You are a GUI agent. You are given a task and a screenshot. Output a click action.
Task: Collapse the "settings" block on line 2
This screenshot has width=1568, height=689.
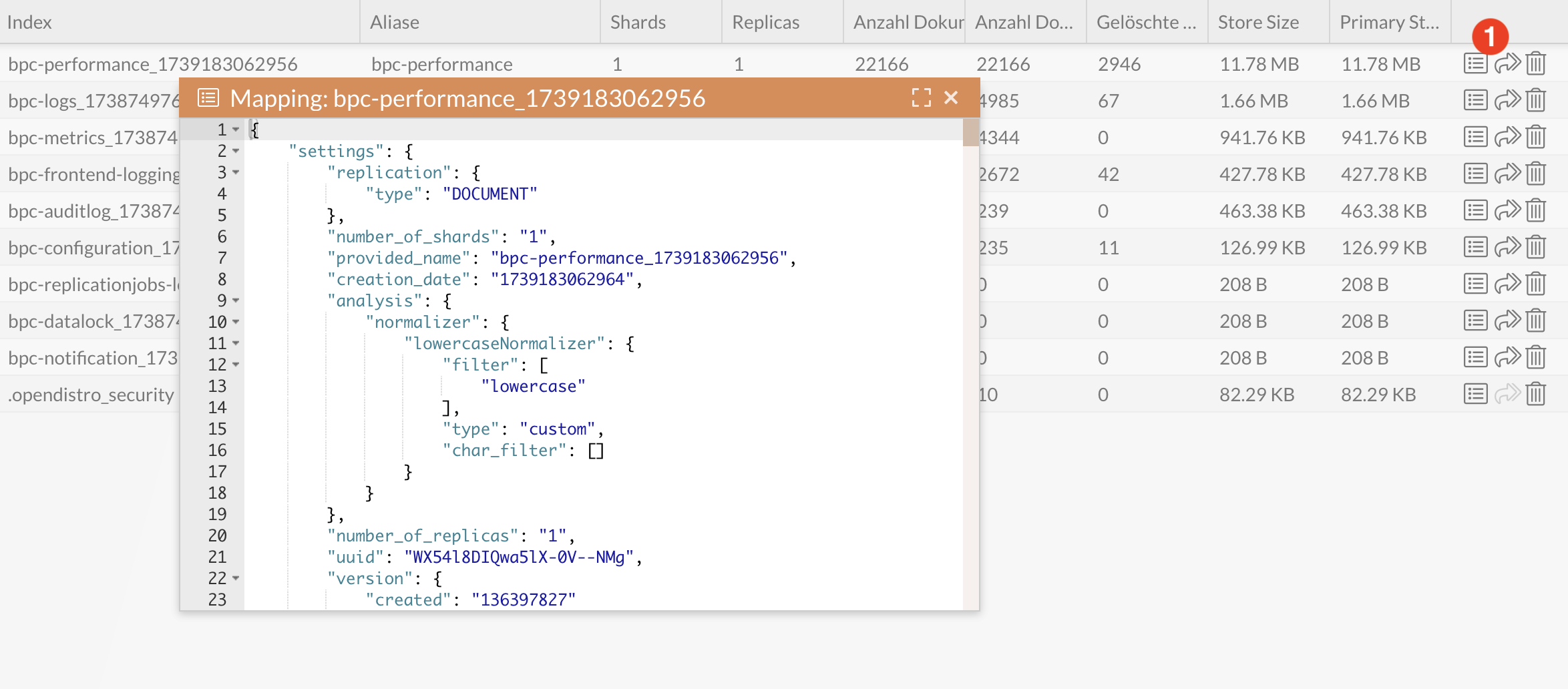pyautogui.click(x=236, y=152)
